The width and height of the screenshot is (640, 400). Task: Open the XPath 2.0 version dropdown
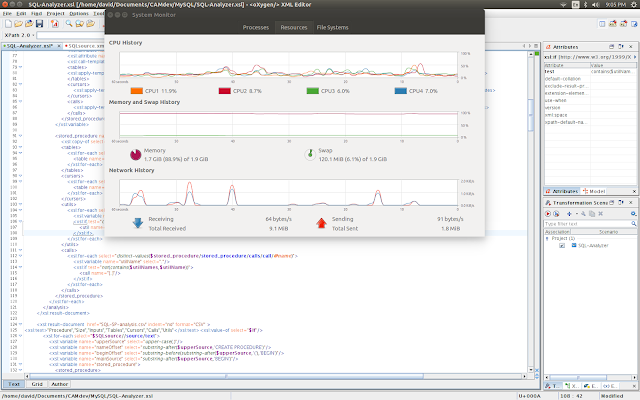pyautogui.click(x=33, y=35)
